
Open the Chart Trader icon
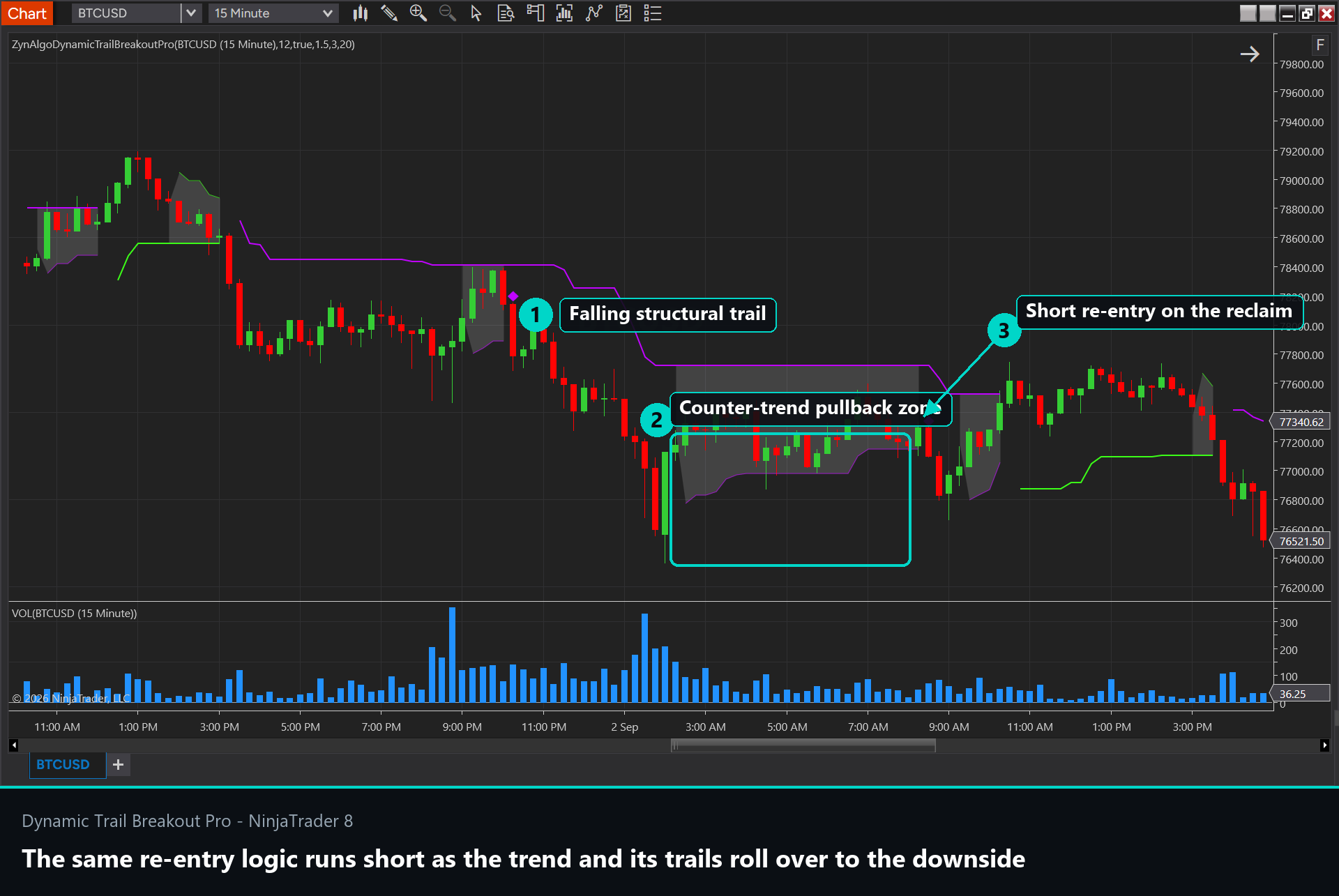(x=535, y=13)
